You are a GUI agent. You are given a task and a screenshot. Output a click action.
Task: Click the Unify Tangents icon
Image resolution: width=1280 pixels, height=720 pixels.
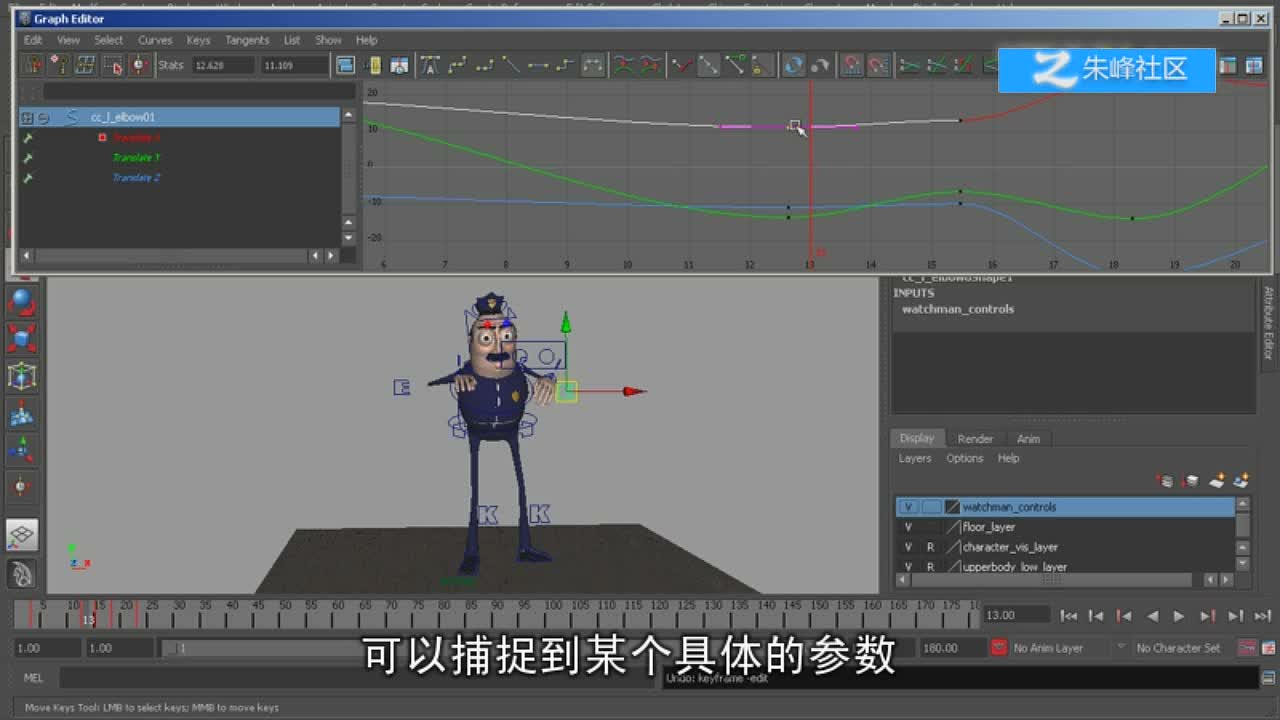pos(708,66)
